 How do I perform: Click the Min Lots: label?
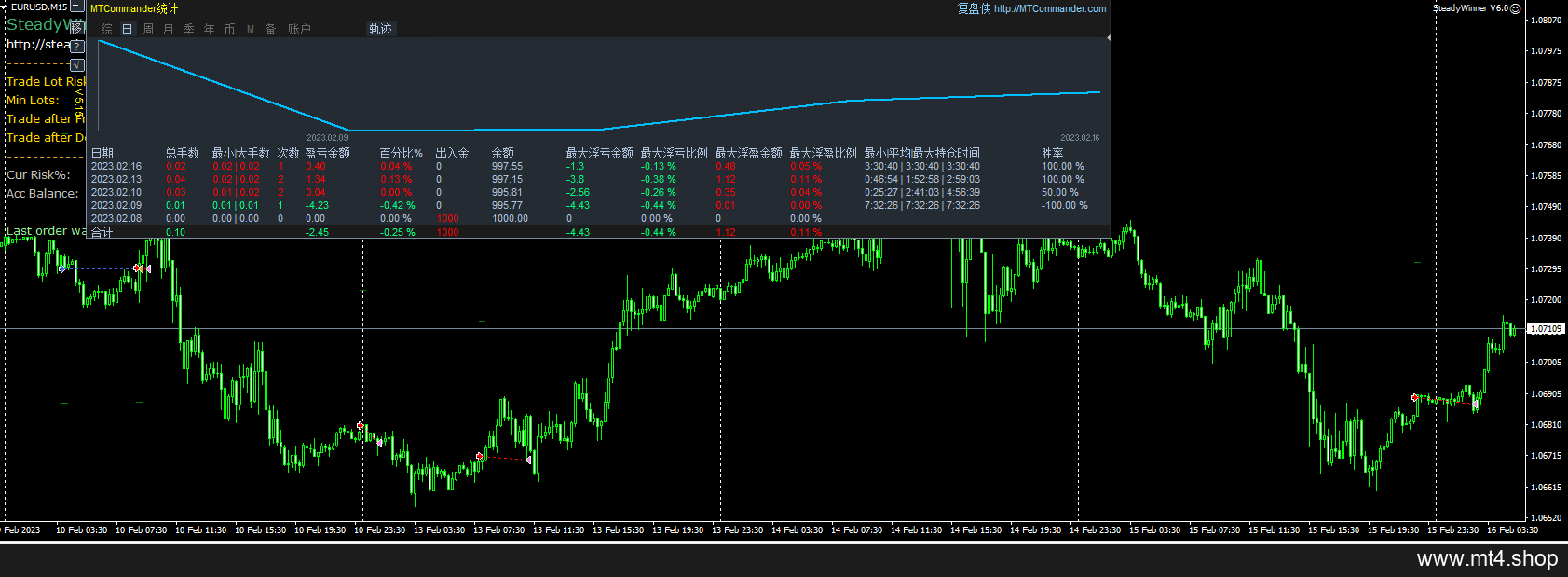pyautogui.click(x=33, y=100)
